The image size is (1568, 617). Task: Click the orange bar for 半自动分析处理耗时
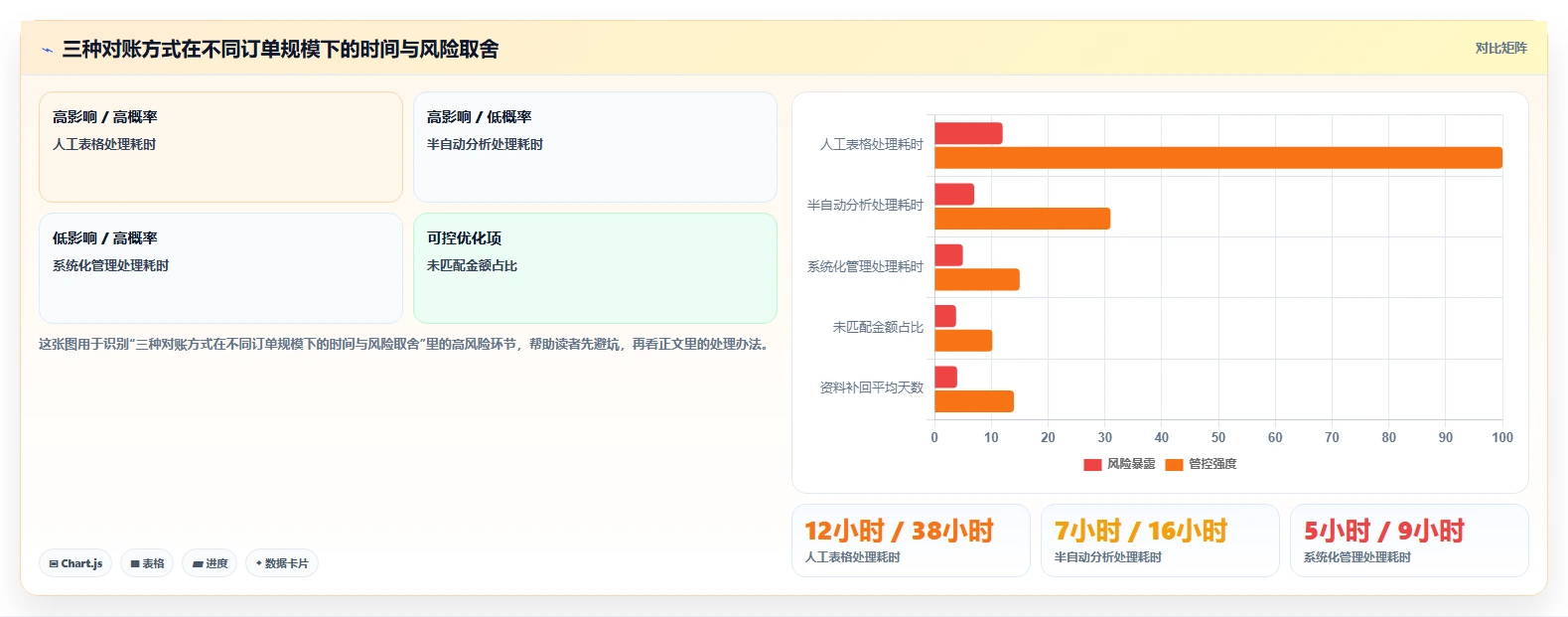pyautogui.click(x=1022, y=219)
